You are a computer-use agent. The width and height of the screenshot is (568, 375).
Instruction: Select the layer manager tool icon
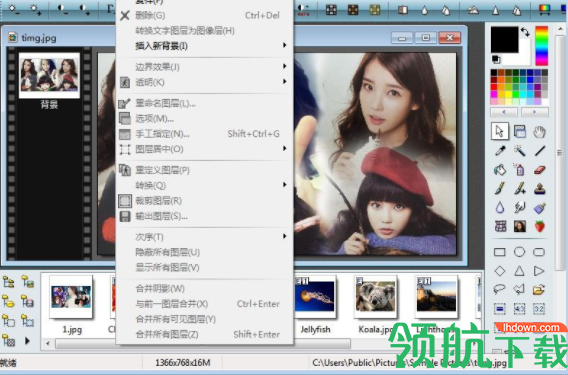(x=519, y=131)
